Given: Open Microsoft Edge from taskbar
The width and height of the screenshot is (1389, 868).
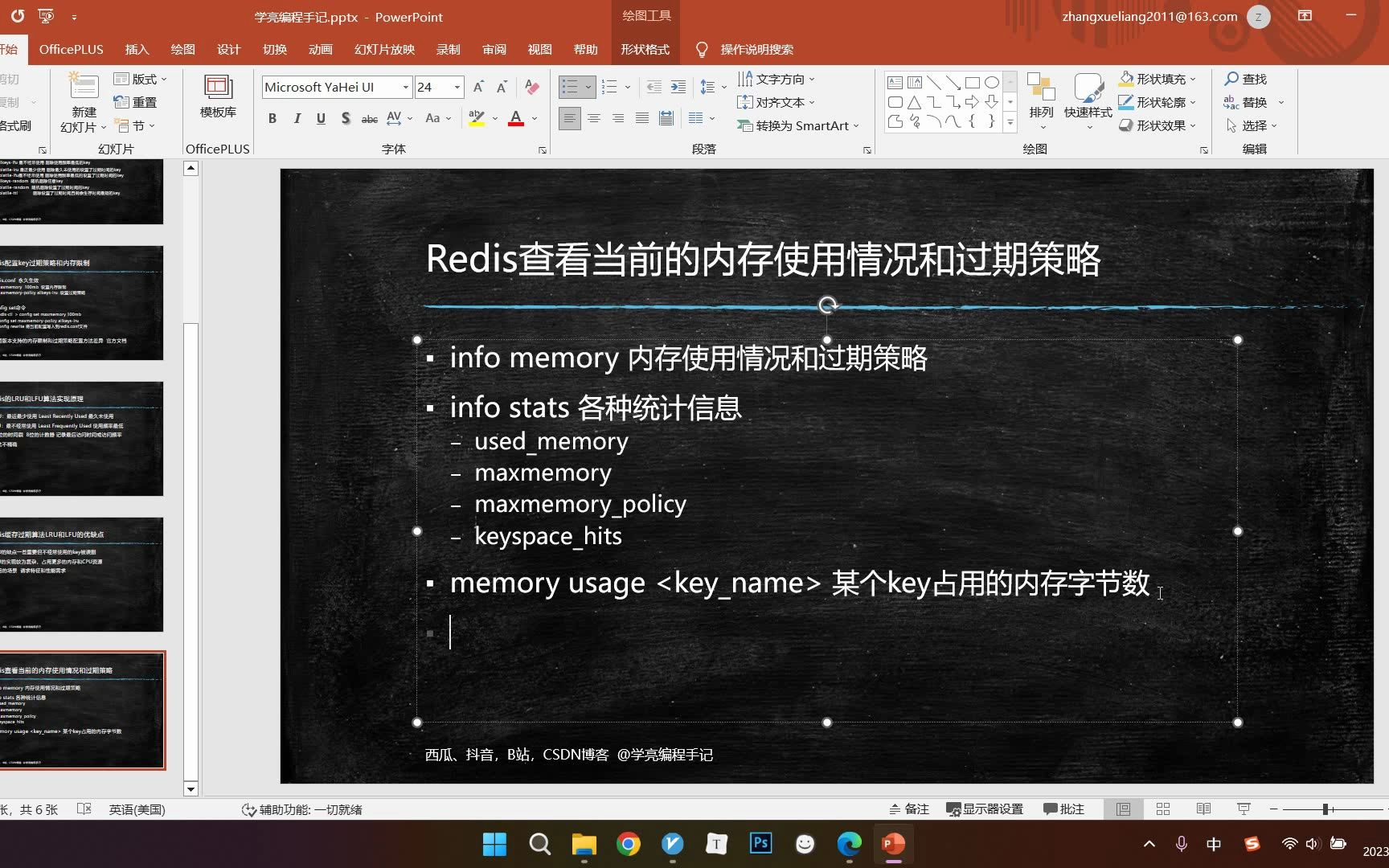Looking at the screenshot, I should [x=849, y=844].
